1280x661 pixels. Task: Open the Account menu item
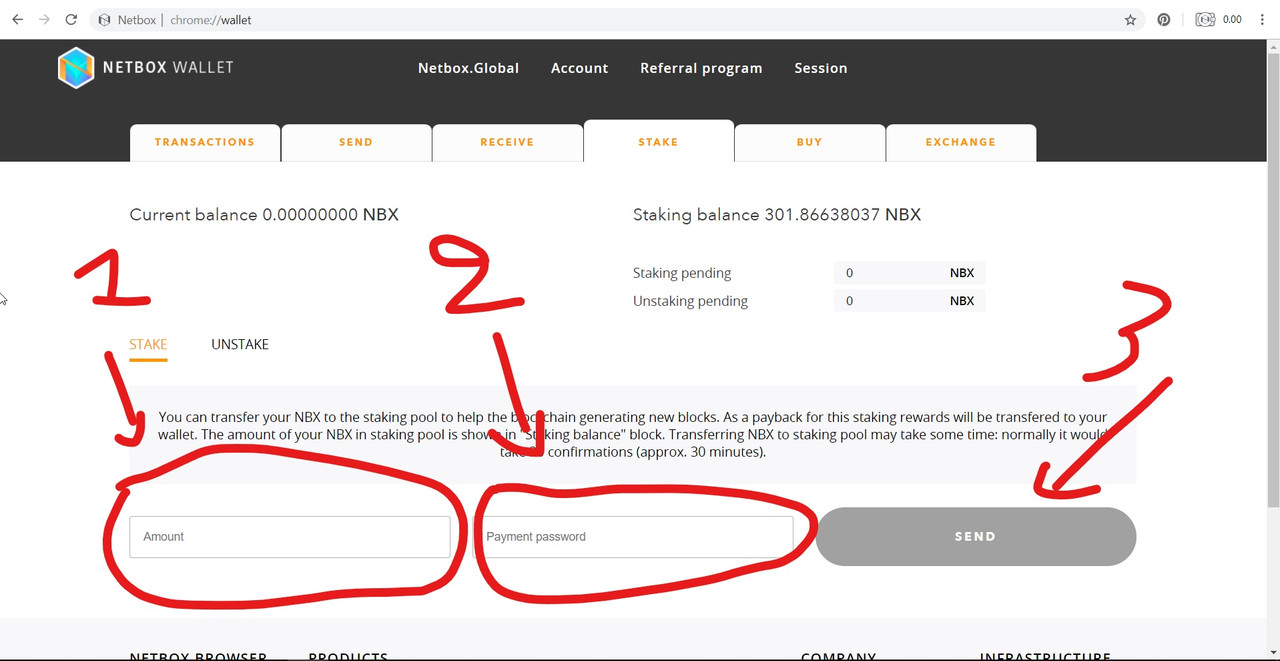579,68
